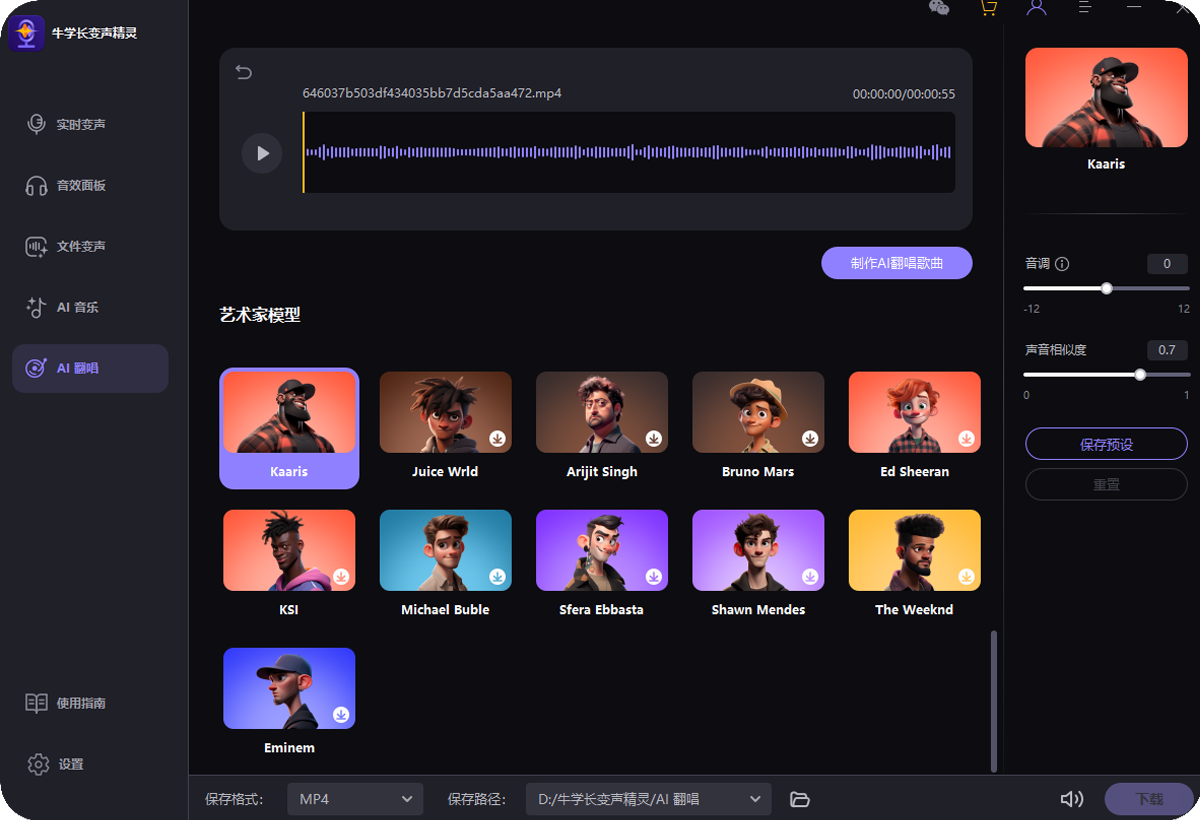1200x820 pixels.
Task: Select the AI 翻唱 section
Action: 90,368
